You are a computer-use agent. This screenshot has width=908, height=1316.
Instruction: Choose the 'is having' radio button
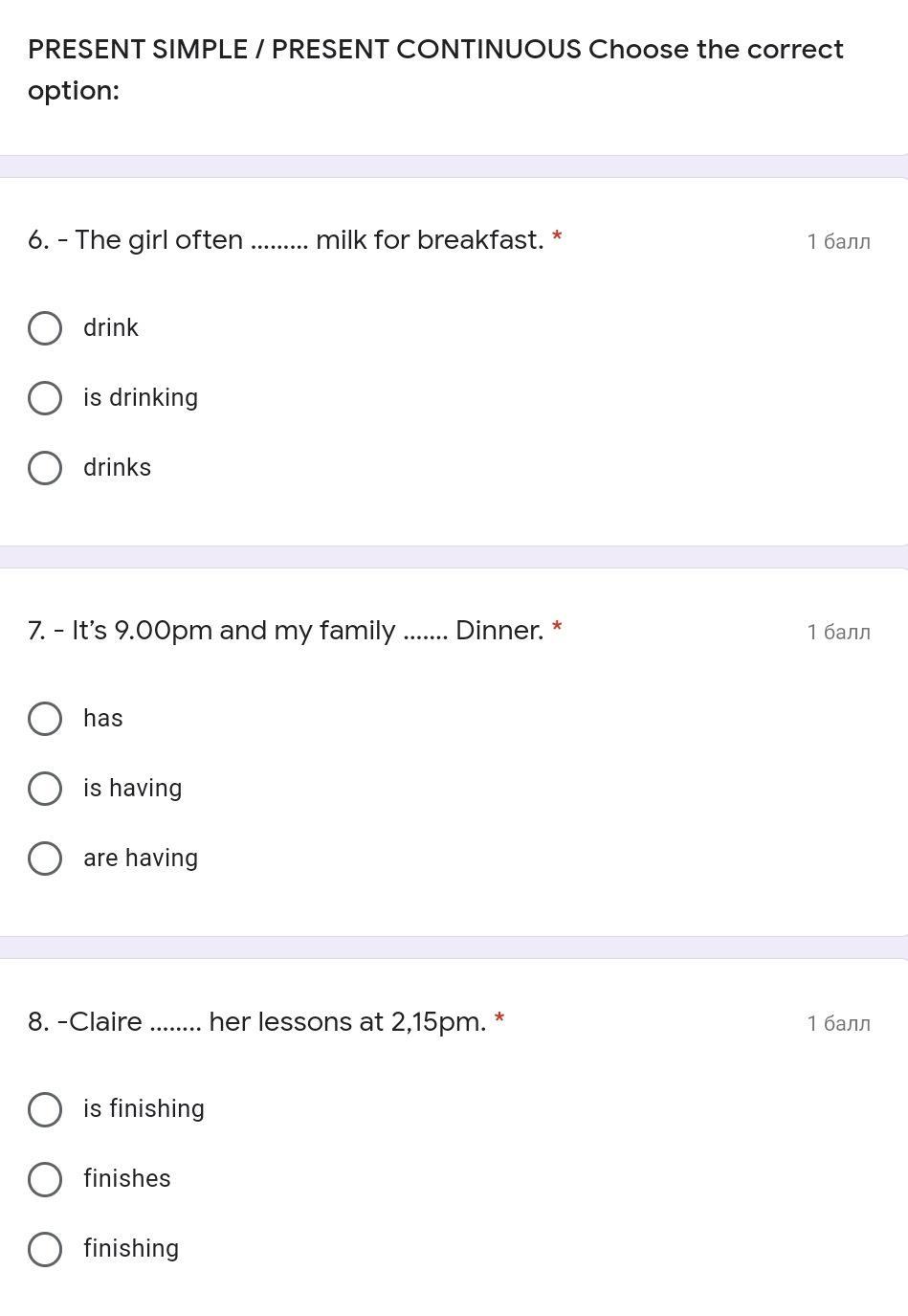click(45, 789)
